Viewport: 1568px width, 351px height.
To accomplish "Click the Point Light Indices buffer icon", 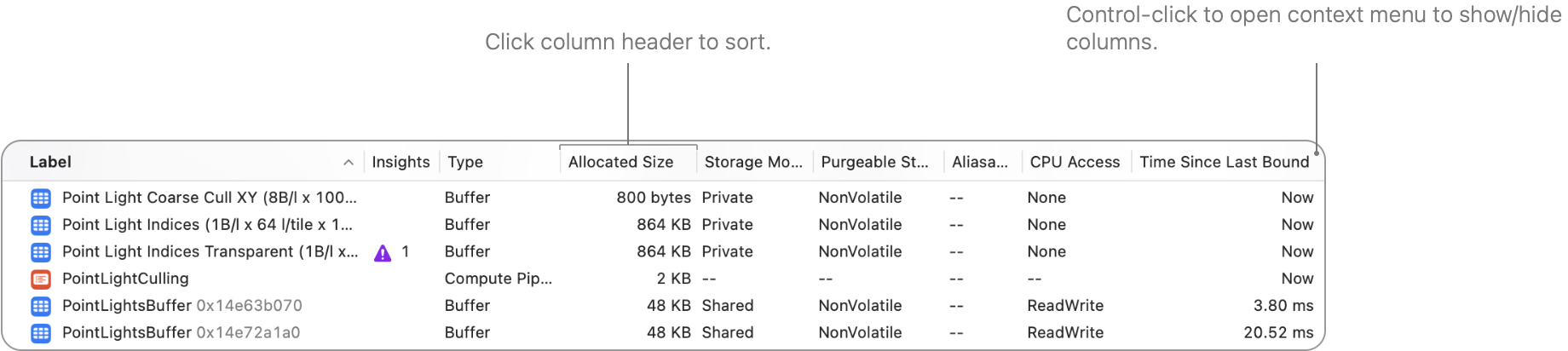I will click(x=40, y=226).
